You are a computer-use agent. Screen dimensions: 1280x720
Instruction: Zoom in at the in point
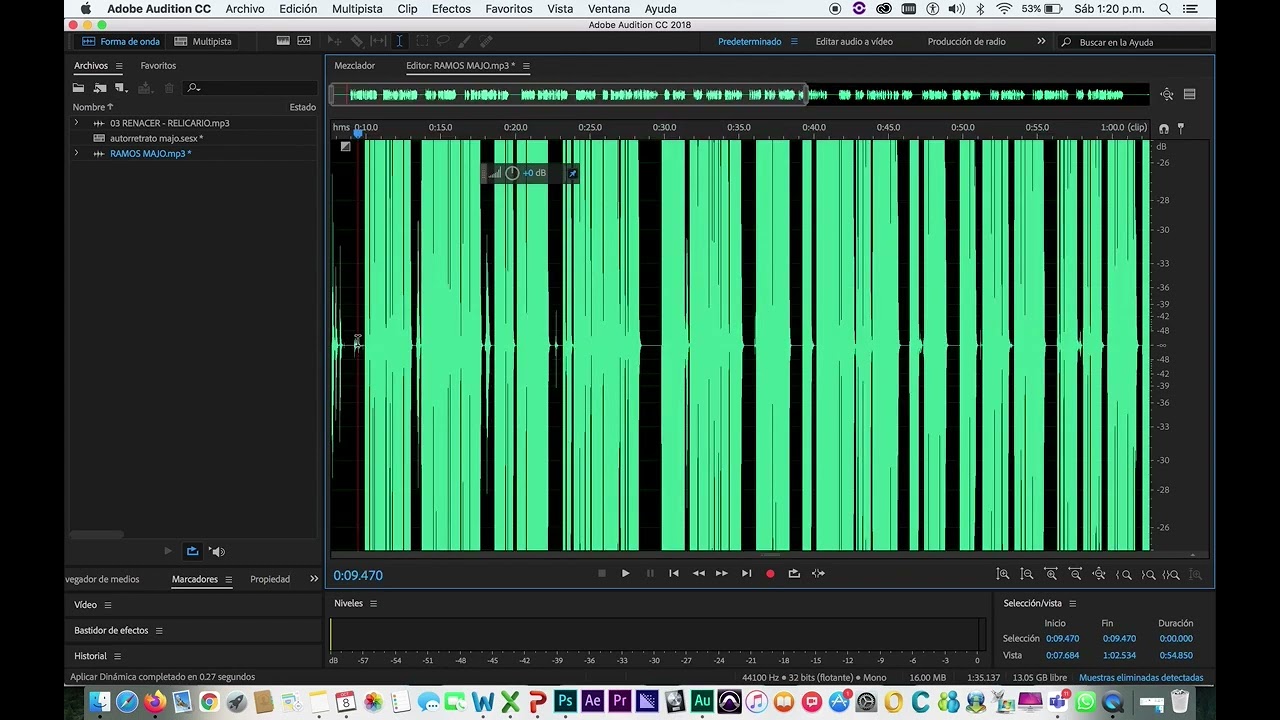tap(1124, 574)
